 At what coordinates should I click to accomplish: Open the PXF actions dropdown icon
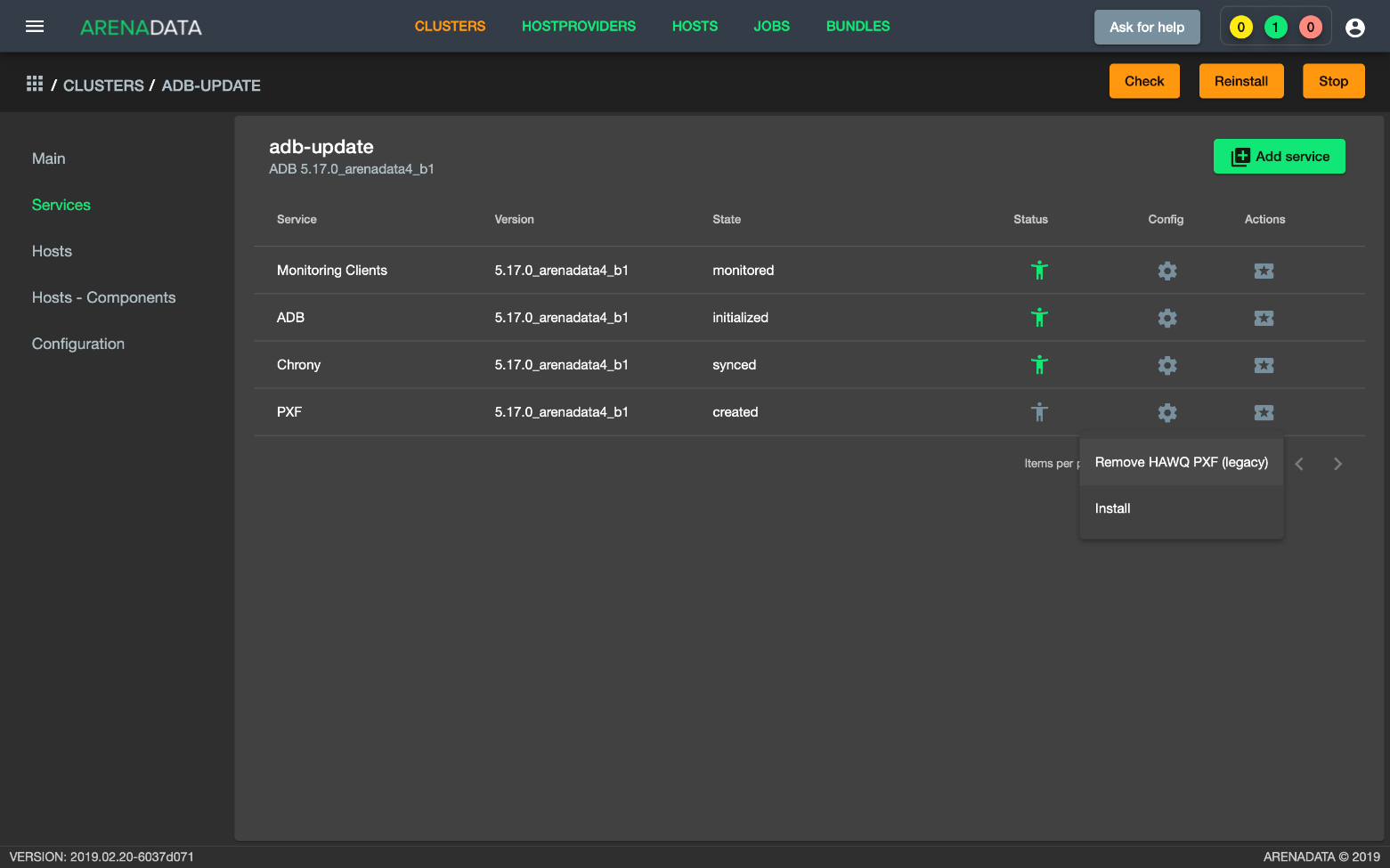click(x=1264, y=412)
